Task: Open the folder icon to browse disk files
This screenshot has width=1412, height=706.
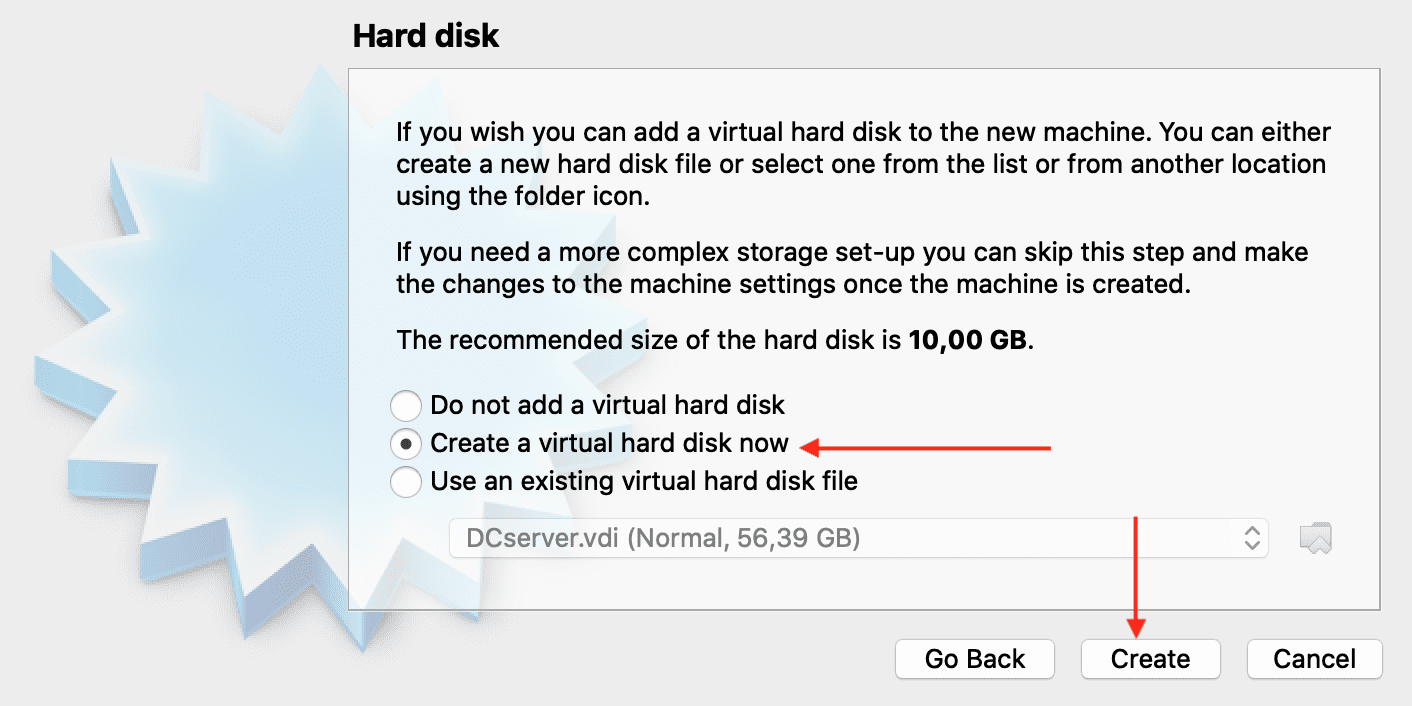Action: [x=1316, y=539]
